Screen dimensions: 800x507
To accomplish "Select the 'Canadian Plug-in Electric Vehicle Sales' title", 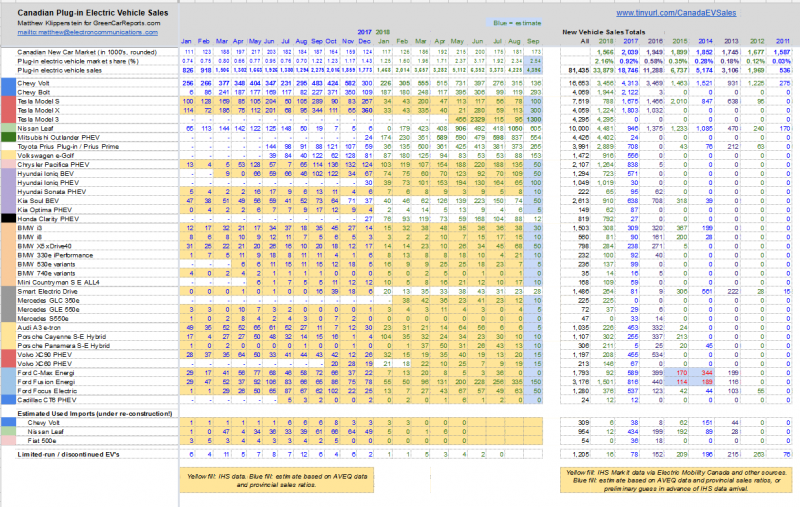I will coord(93,13).
